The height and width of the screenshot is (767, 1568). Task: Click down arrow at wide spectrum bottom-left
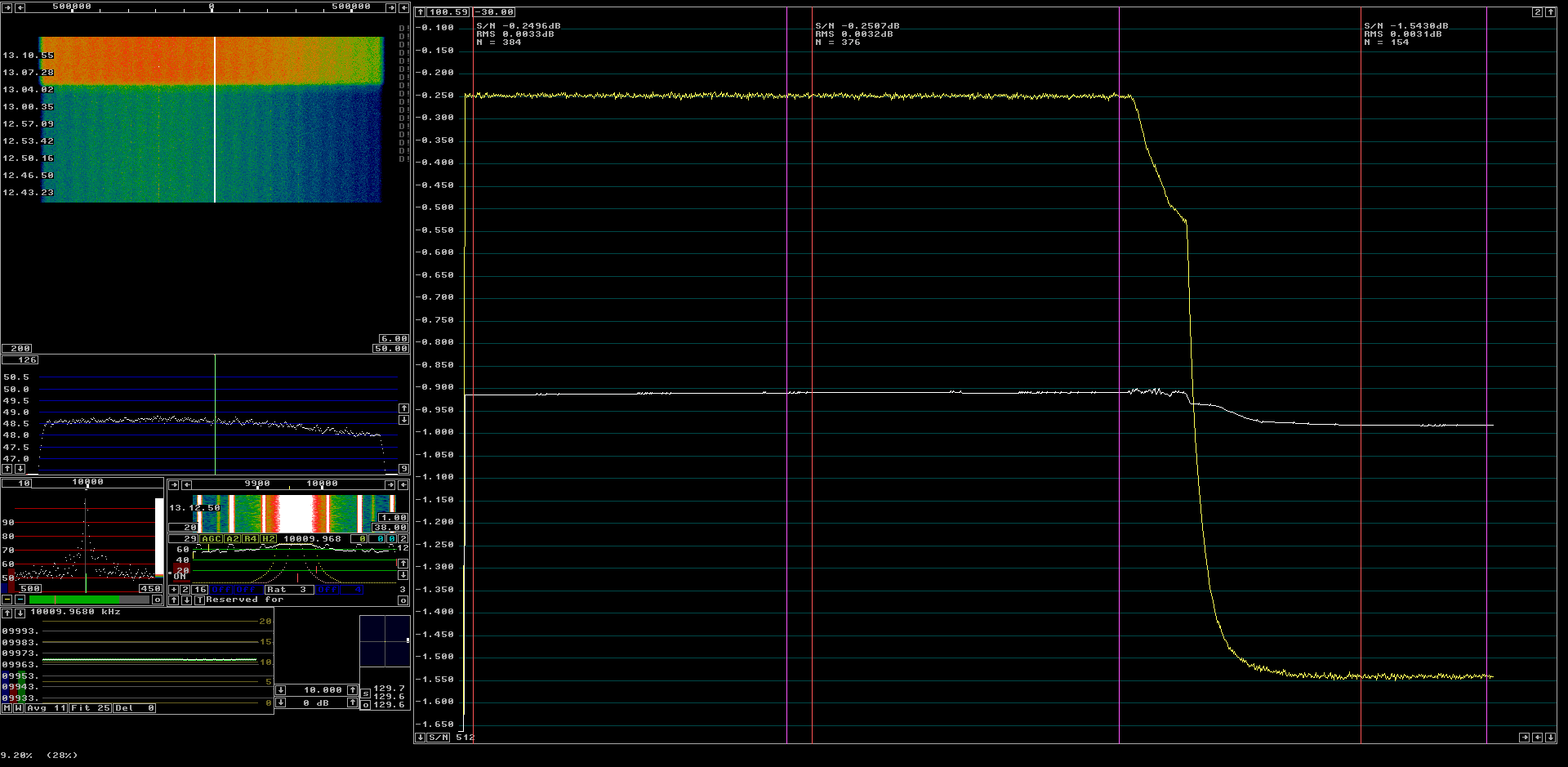(x=20, y=469)
